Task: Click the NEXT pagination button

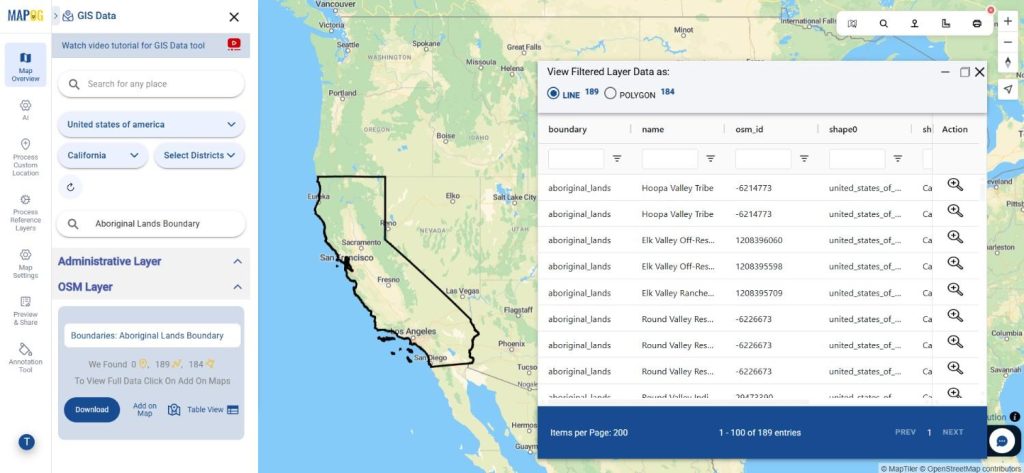Action: pyautogui.click(x=953, y=432)
